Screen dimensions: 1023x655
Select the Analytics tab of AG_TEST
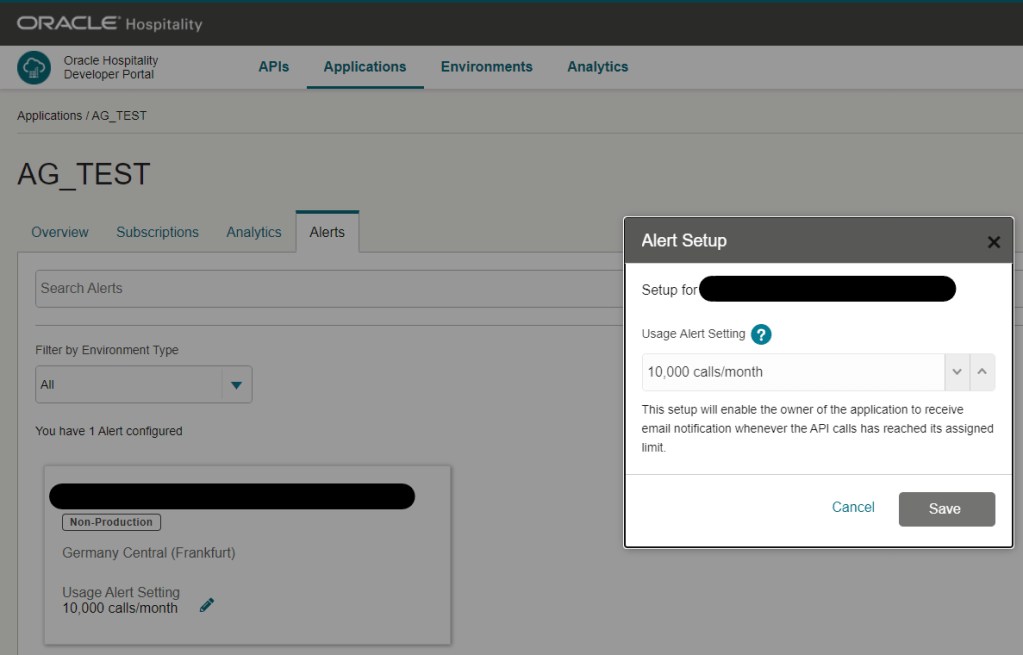(254, 232)
